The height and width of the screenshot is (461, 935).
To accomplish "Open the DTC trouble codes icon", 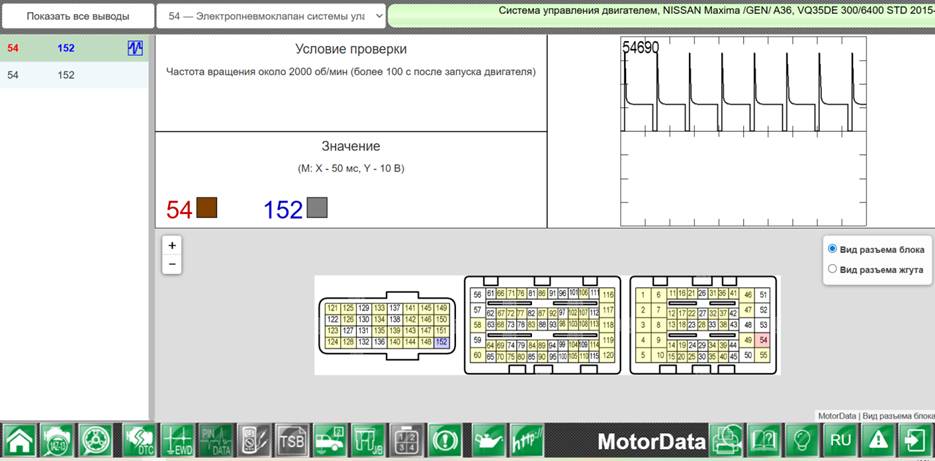I will tap(139, 441).
